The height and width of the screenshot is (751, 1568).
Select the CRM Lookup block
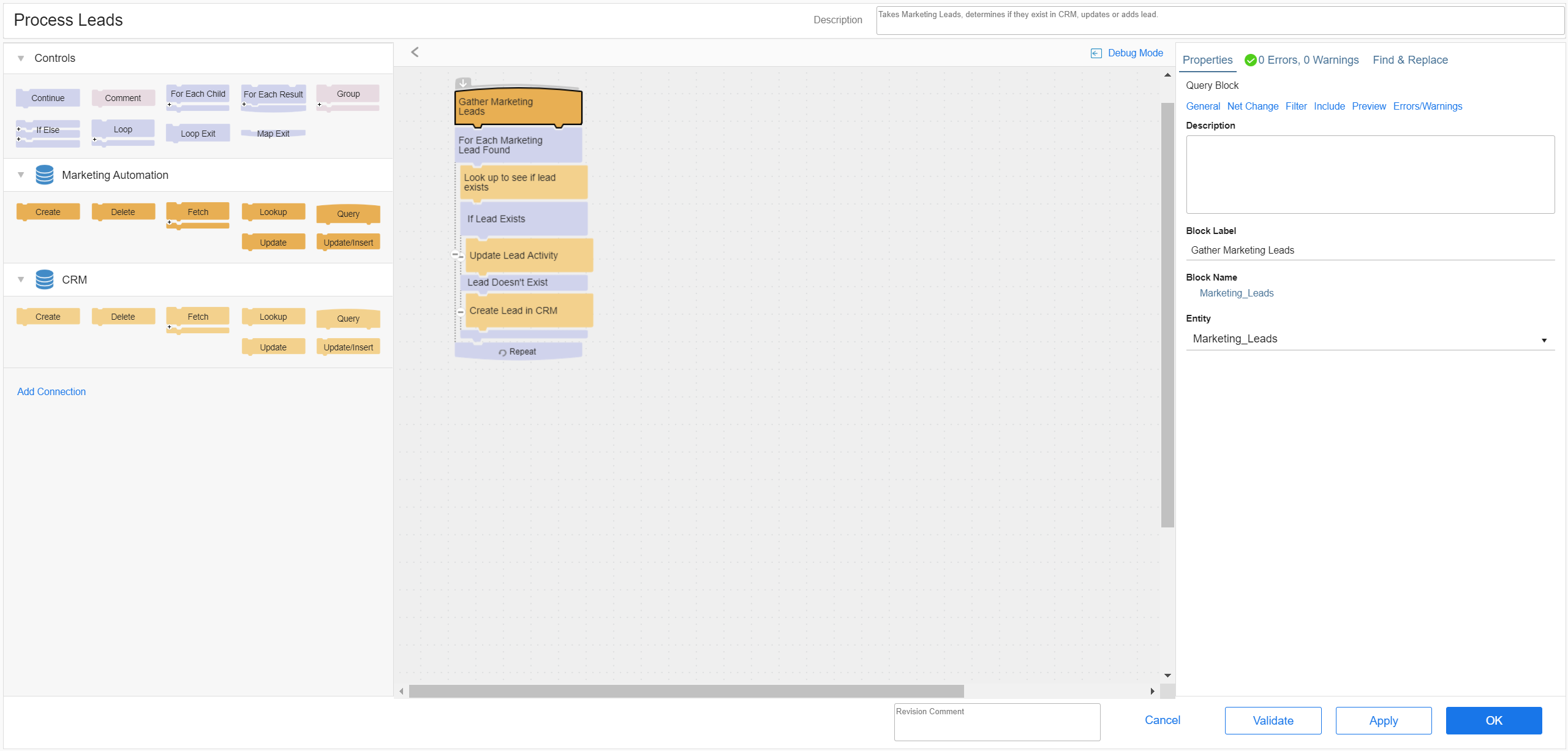[273, 317]
